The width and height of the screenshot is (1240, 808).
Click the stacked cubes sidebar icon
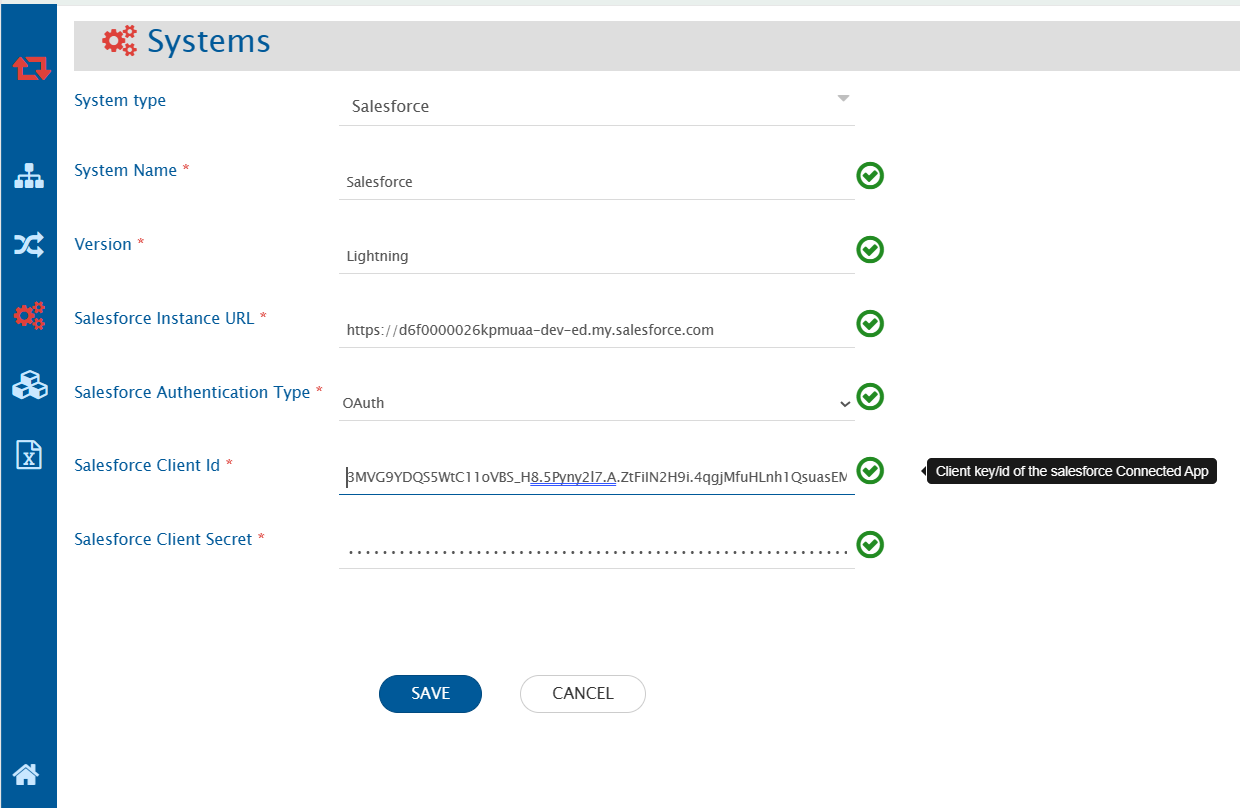[29, 386]
